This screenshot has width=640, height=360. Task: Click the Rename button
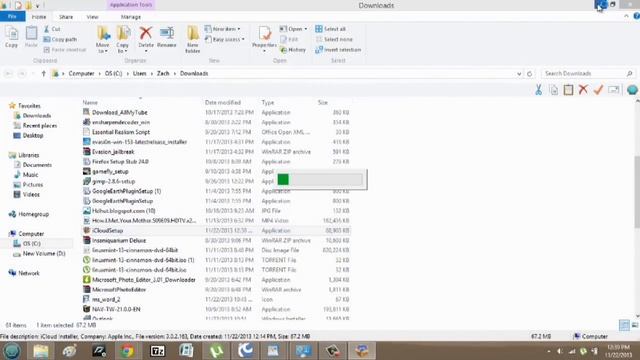167,37
